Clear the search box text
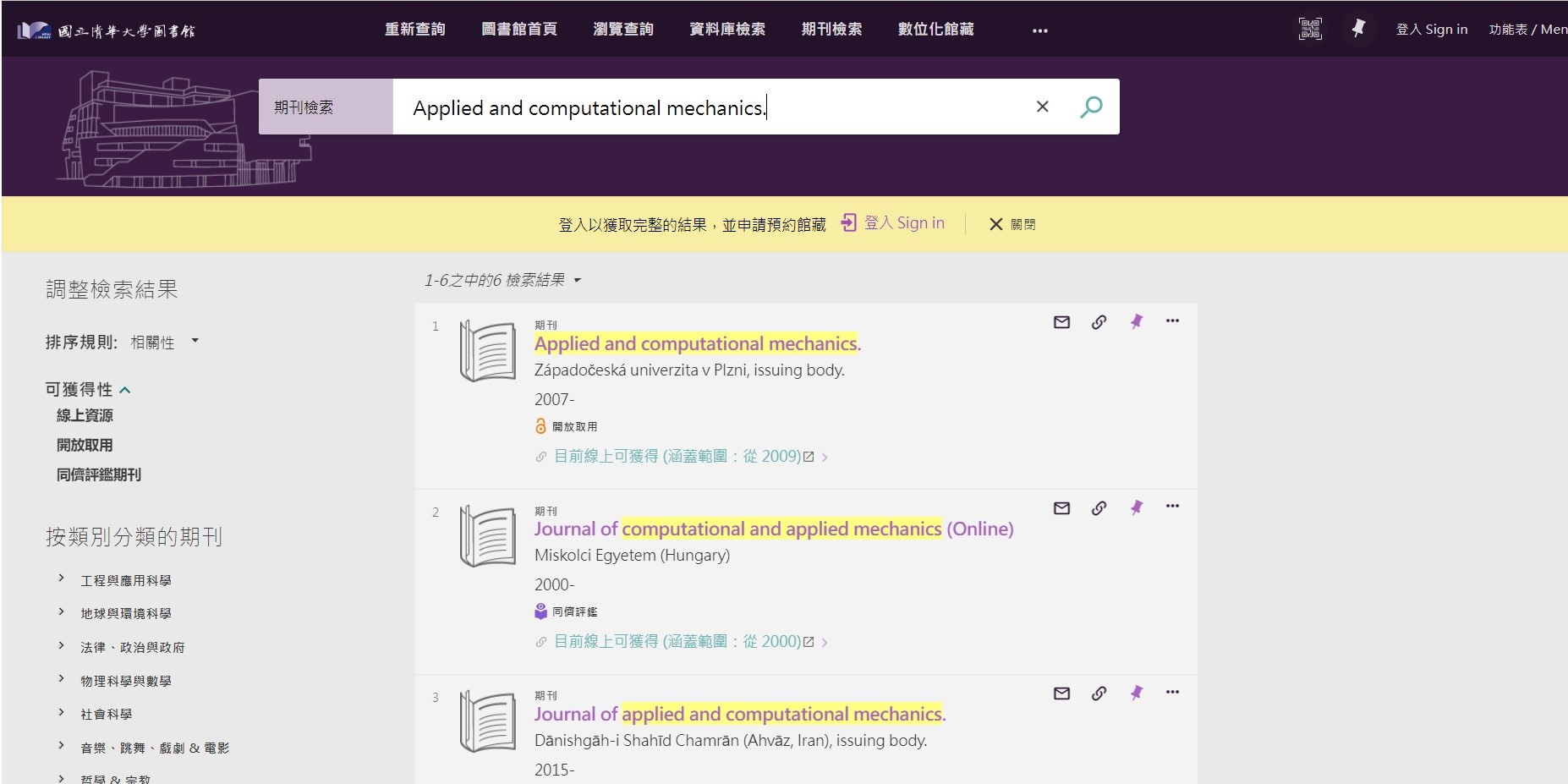Image resolution: width=1568 pixels, height=784 pixels. (x=1042, y=107)
